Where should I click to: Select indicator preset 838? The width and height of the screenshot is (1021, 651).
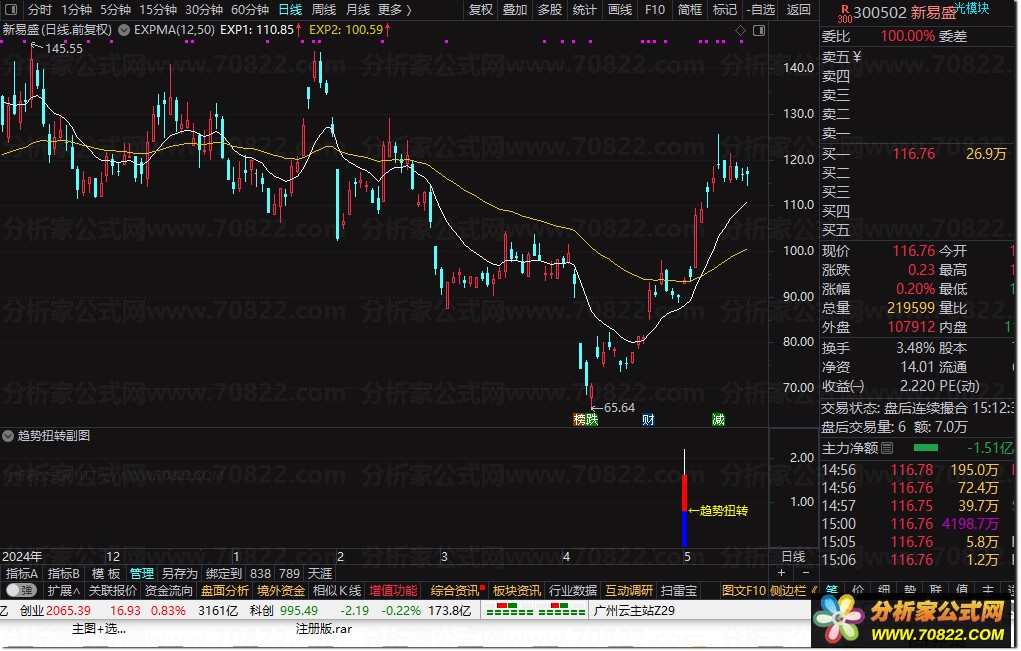[260, 574]
